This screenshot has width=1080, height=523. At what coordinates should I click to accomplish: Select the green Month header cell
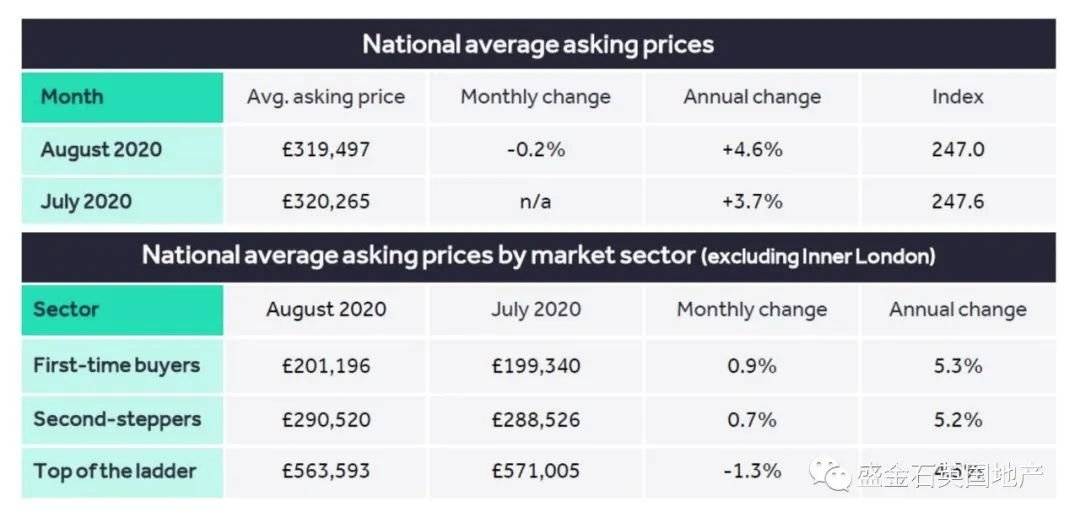coord(123,97)
